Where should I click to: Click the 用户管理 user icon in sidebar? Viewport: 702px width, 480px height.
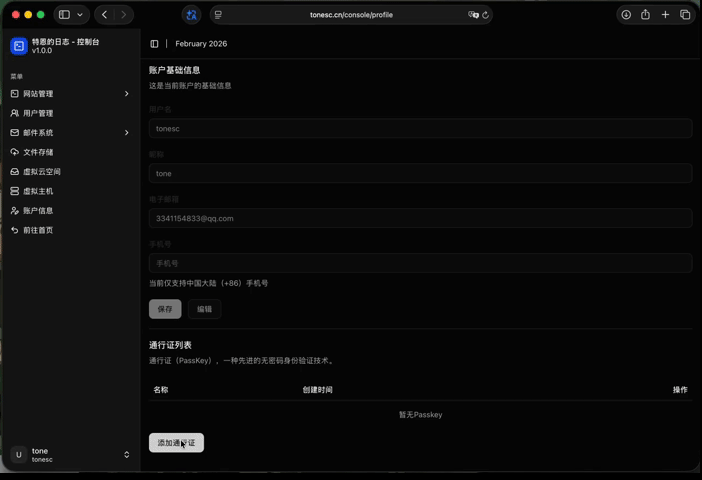click(x=15, y=113)
